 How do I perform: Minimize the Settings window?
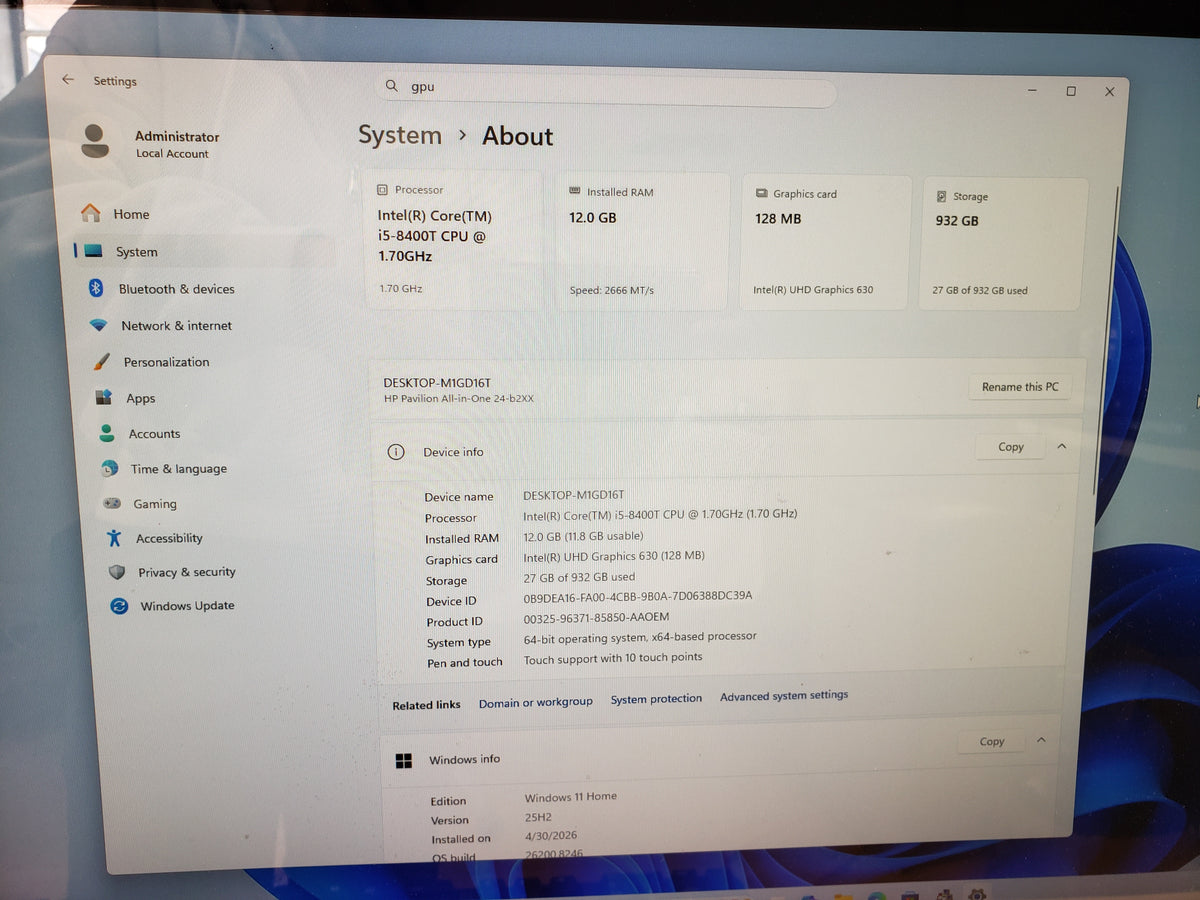(1032, 90)
